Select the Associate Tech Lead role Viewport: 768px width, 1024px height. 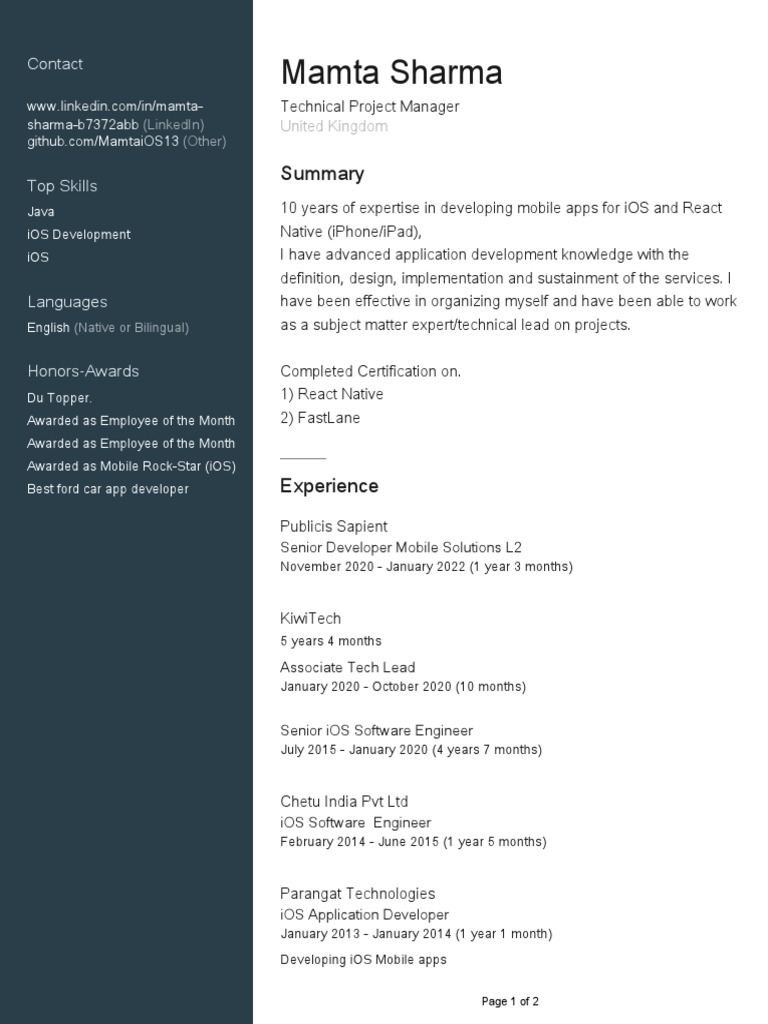tap(347, 667)
